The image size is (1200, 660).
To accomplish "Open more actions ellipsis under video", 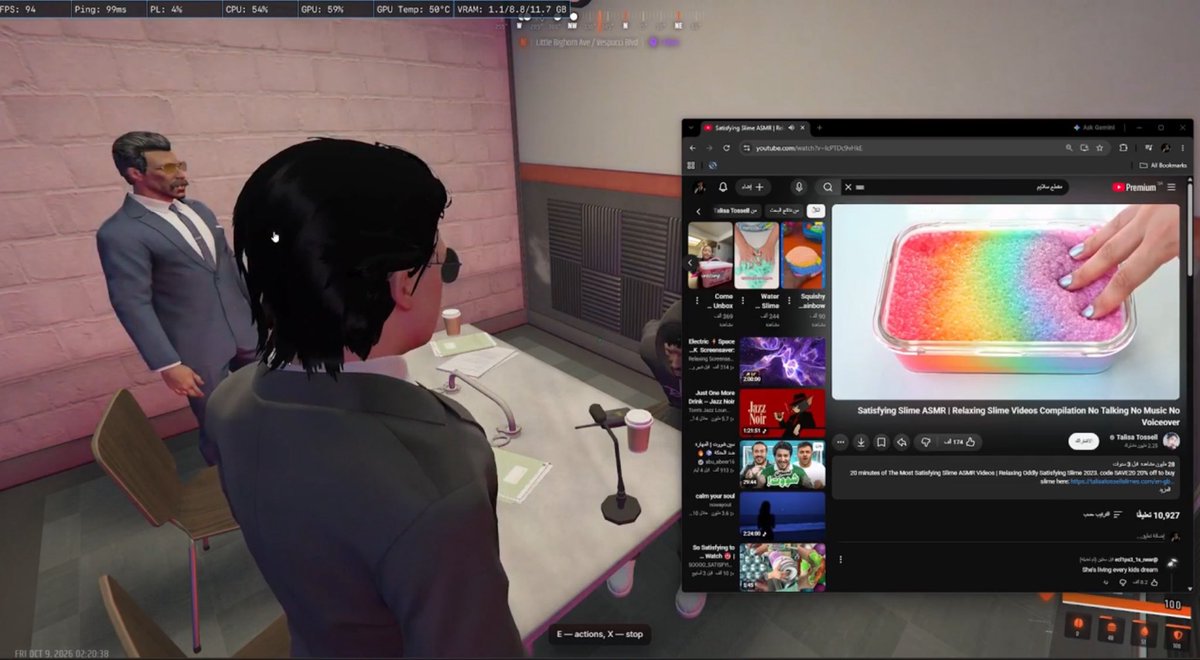I will (840, 441).
